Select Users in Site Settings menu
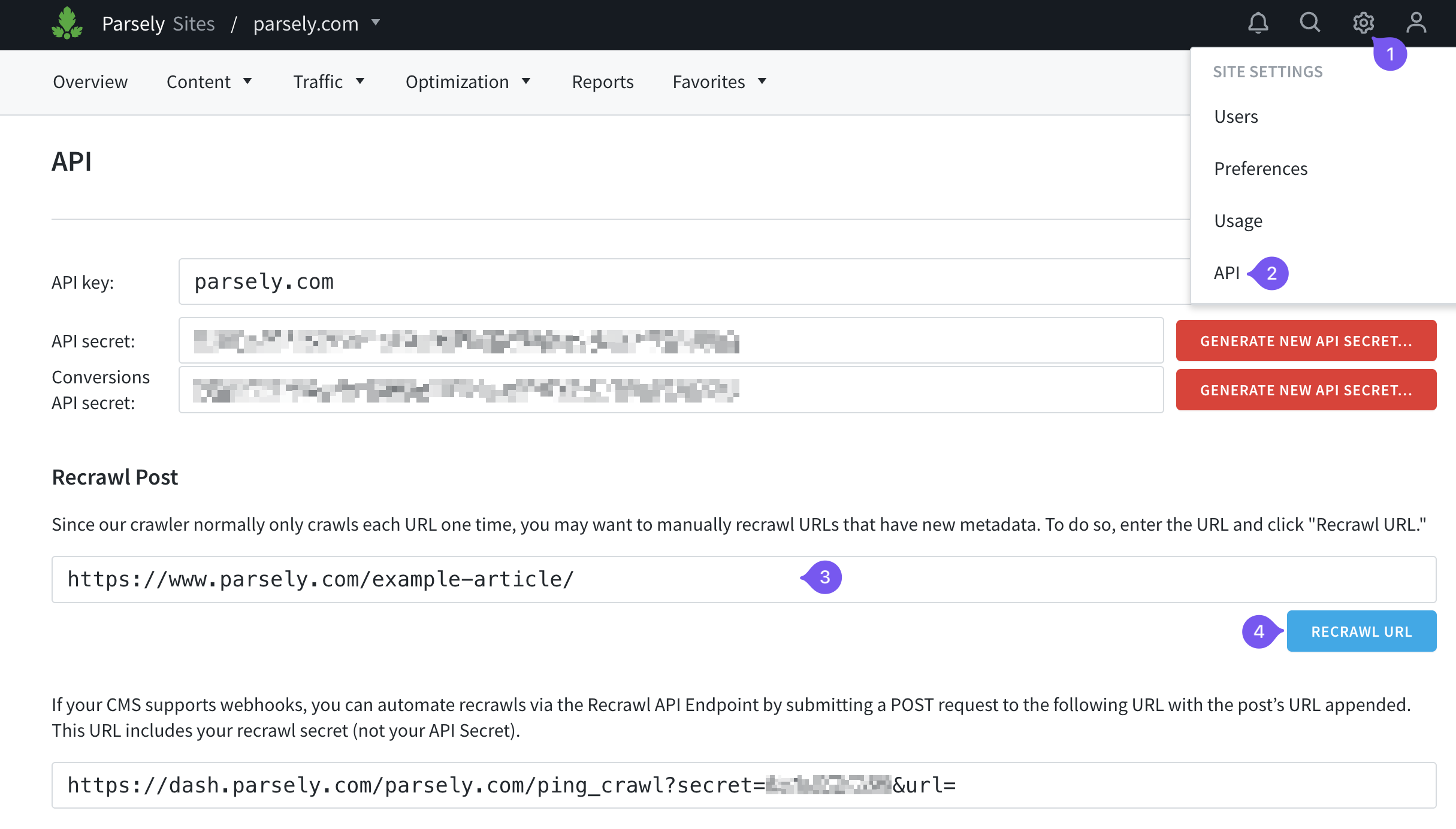Screen dimensions: 1456x829 click(1236, 116)
